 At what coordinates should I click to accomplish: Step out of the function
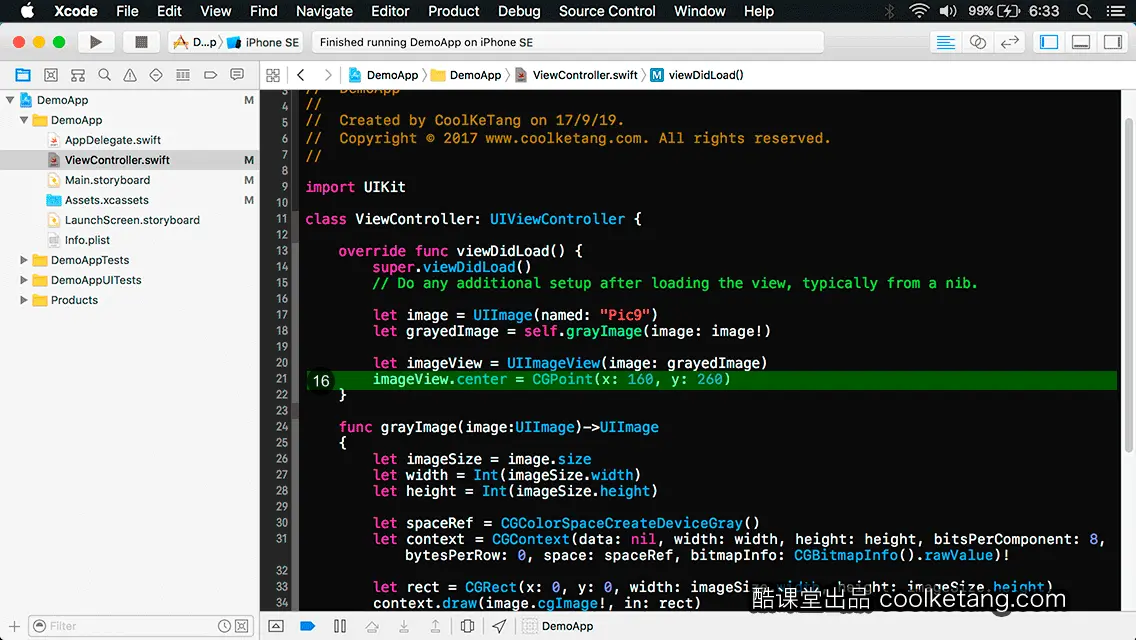(x=435, y=626)
